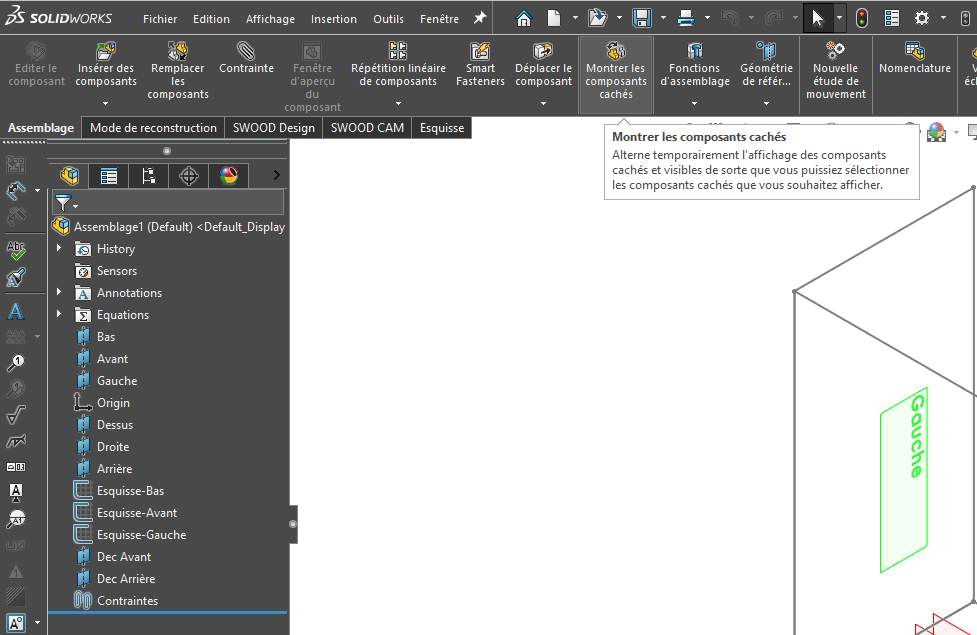This screenshot has height=635, width=977.
Task: Click the traffic-light rebuild icon
Action: tap(862, 18)
